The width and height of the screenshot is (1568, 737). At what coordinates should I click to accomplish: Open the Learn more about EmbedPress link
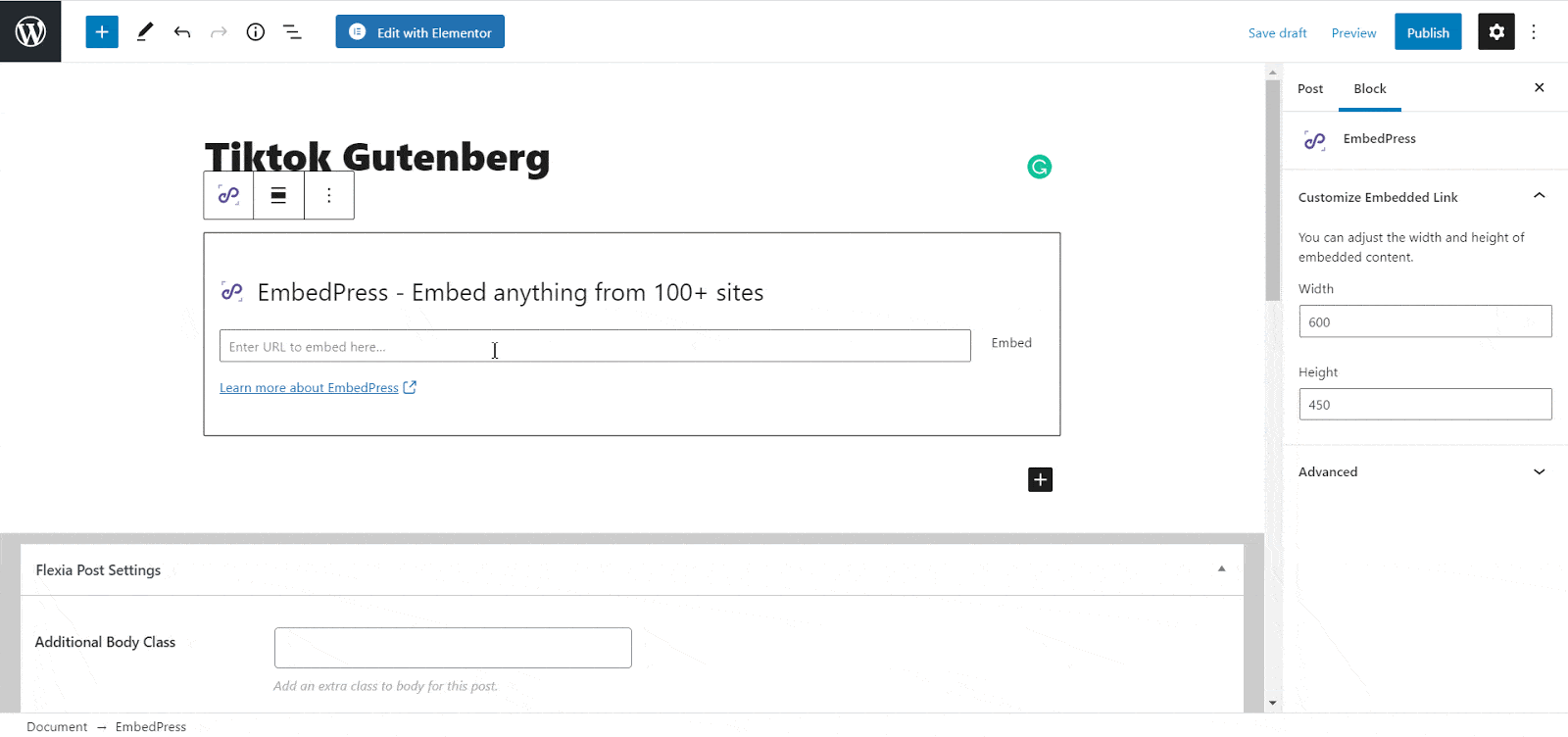(309, 388)
